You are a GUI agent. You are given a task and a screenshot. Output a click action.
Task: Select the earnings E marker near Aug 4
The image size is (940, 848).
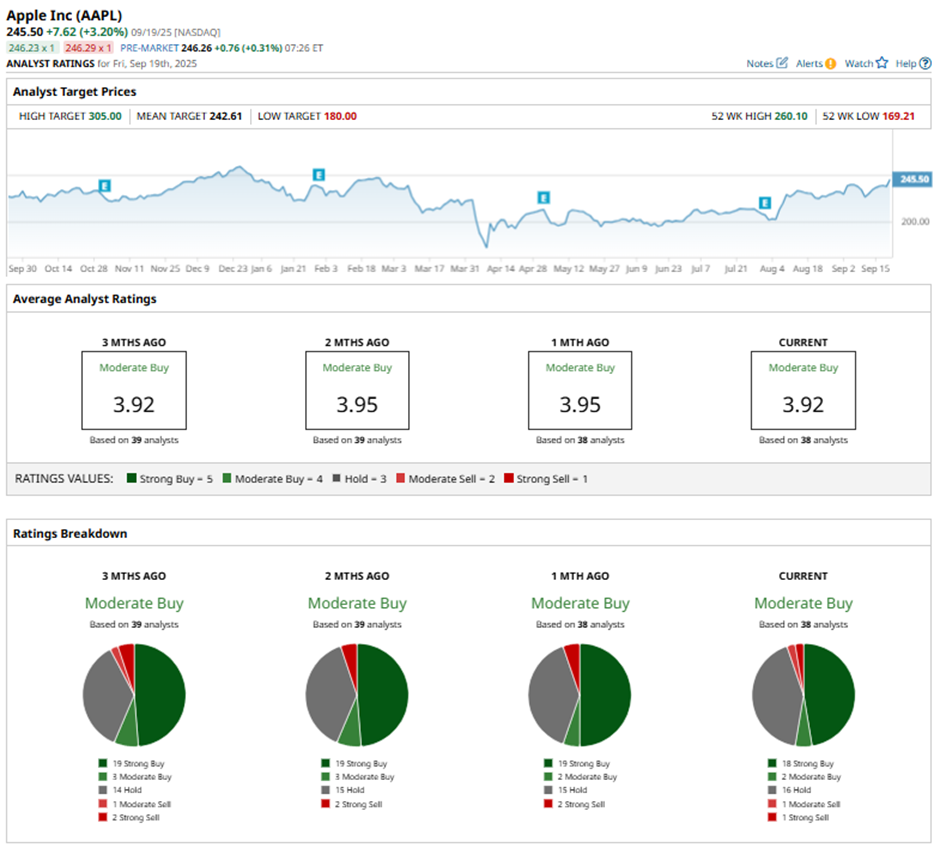pos(764,202)
